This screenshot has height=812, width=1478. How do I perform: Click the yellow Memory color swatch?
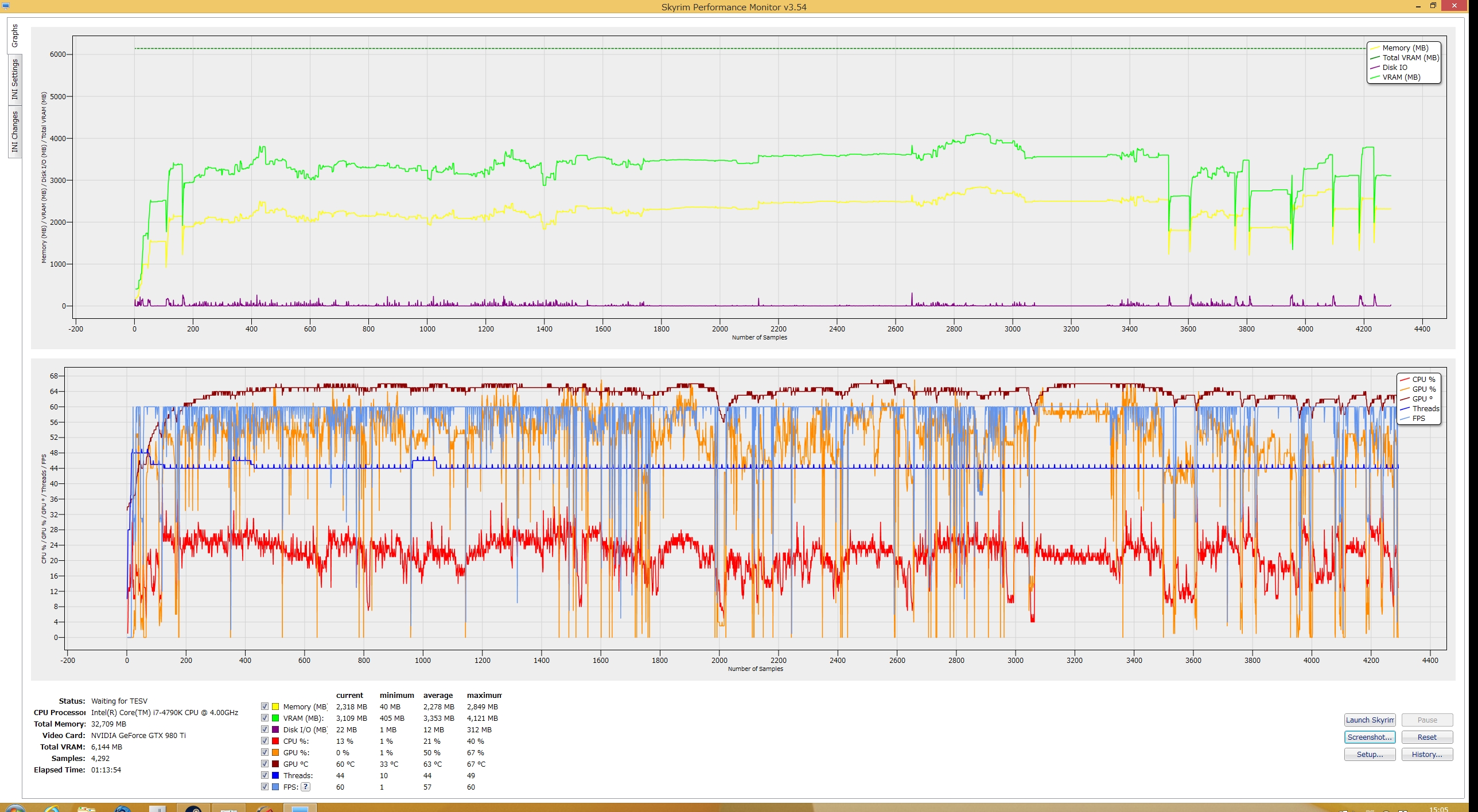point(275,706)
